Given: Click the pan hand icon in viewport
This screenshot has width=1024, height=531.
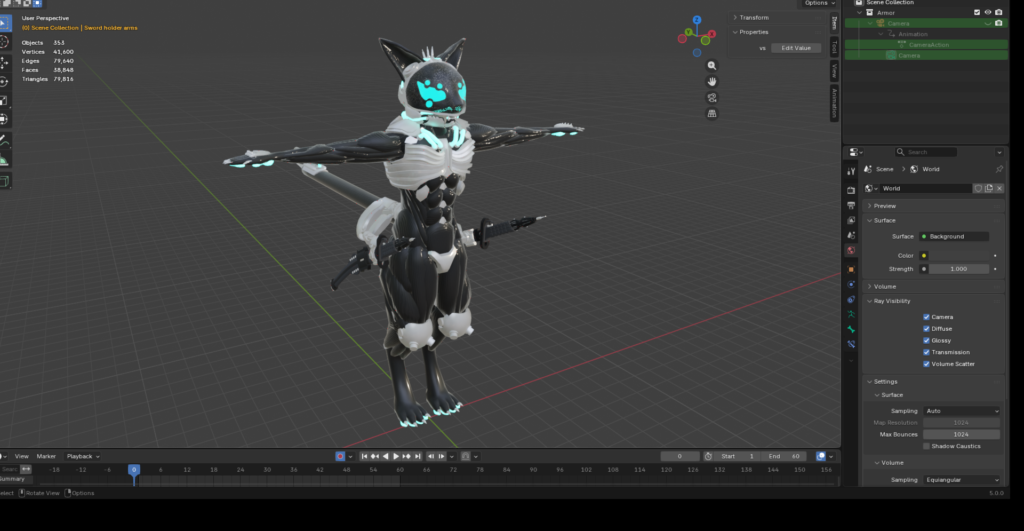Looking at the screenshot, I should tap(712, 82).
